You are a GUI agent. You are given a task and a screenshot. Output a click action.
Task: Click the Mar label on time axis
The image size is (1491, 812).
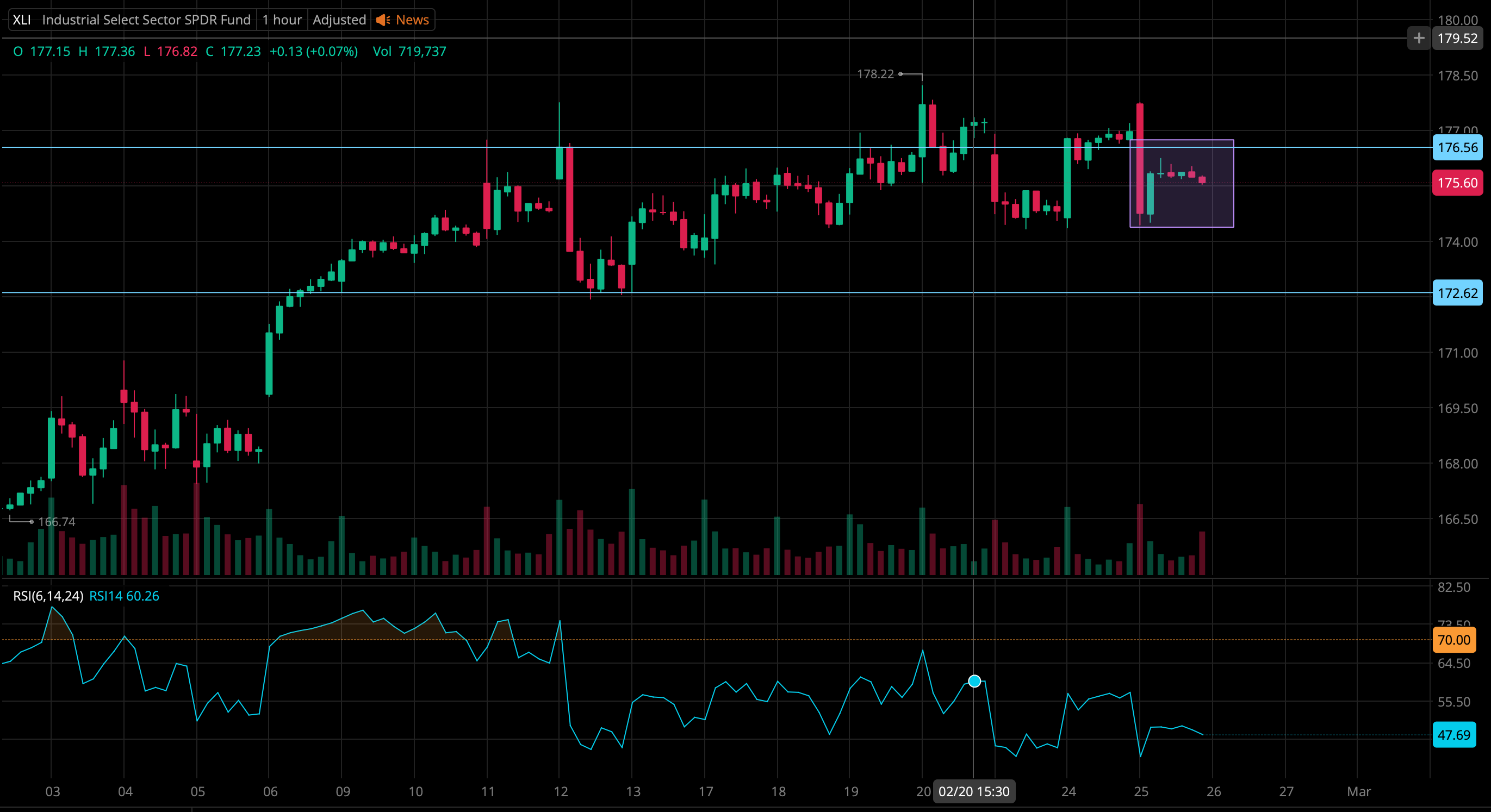point(1358,792)
